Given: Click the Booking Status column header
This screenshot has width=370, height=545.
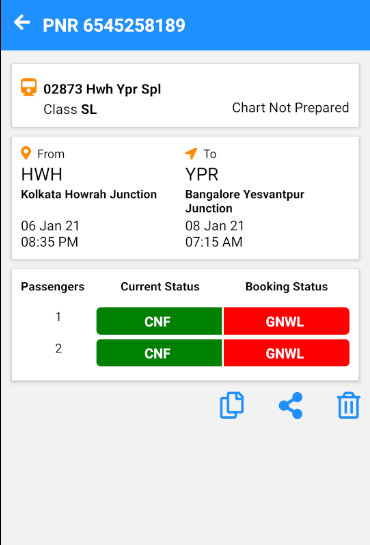Looking at the screenshot, I should point(287,286).
